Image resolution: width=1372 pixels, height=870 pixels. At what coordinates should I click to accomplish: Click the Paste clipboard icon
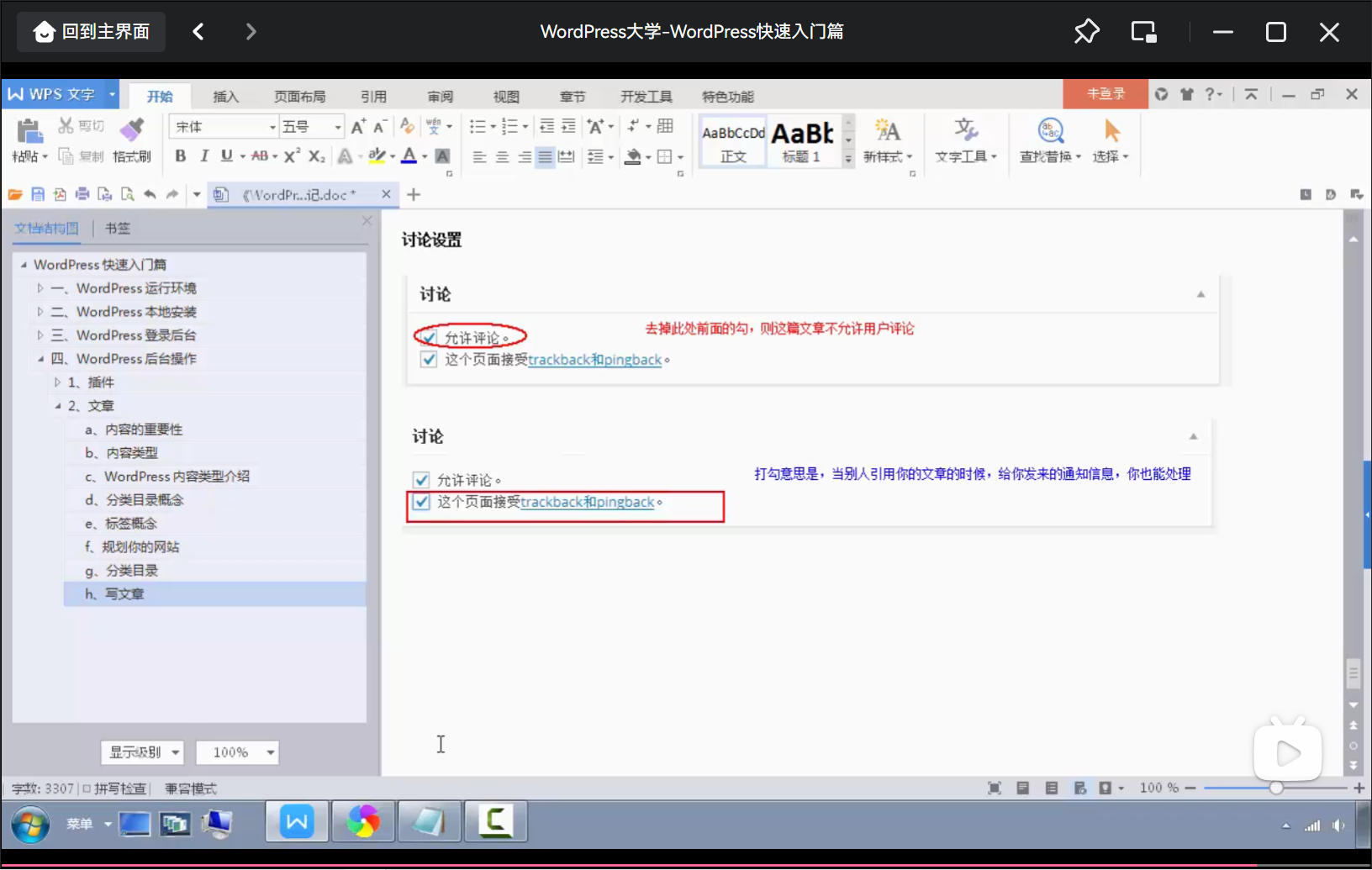[29, 131]
